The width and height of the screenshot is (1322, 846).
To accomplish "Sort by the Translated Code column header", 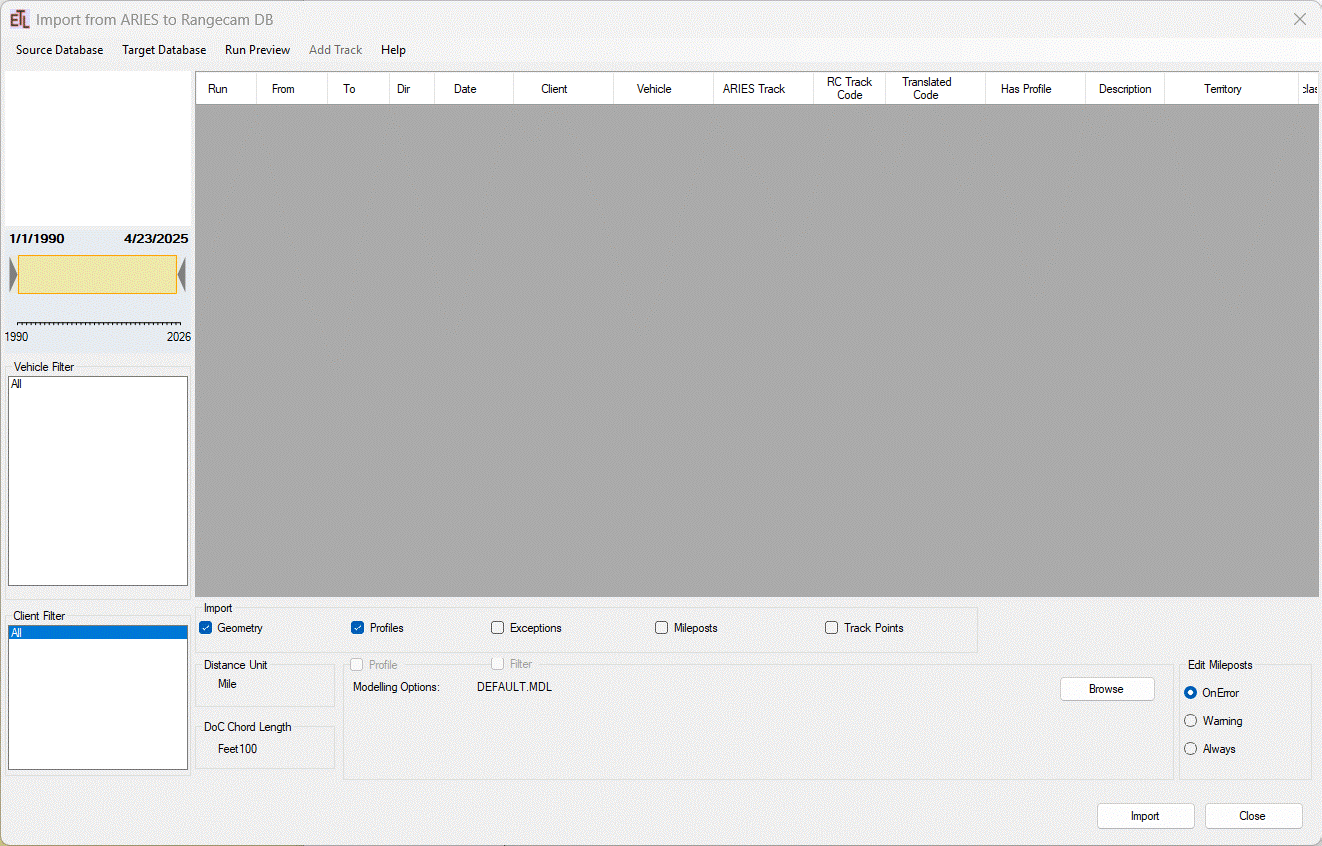I will click(935, 89).
